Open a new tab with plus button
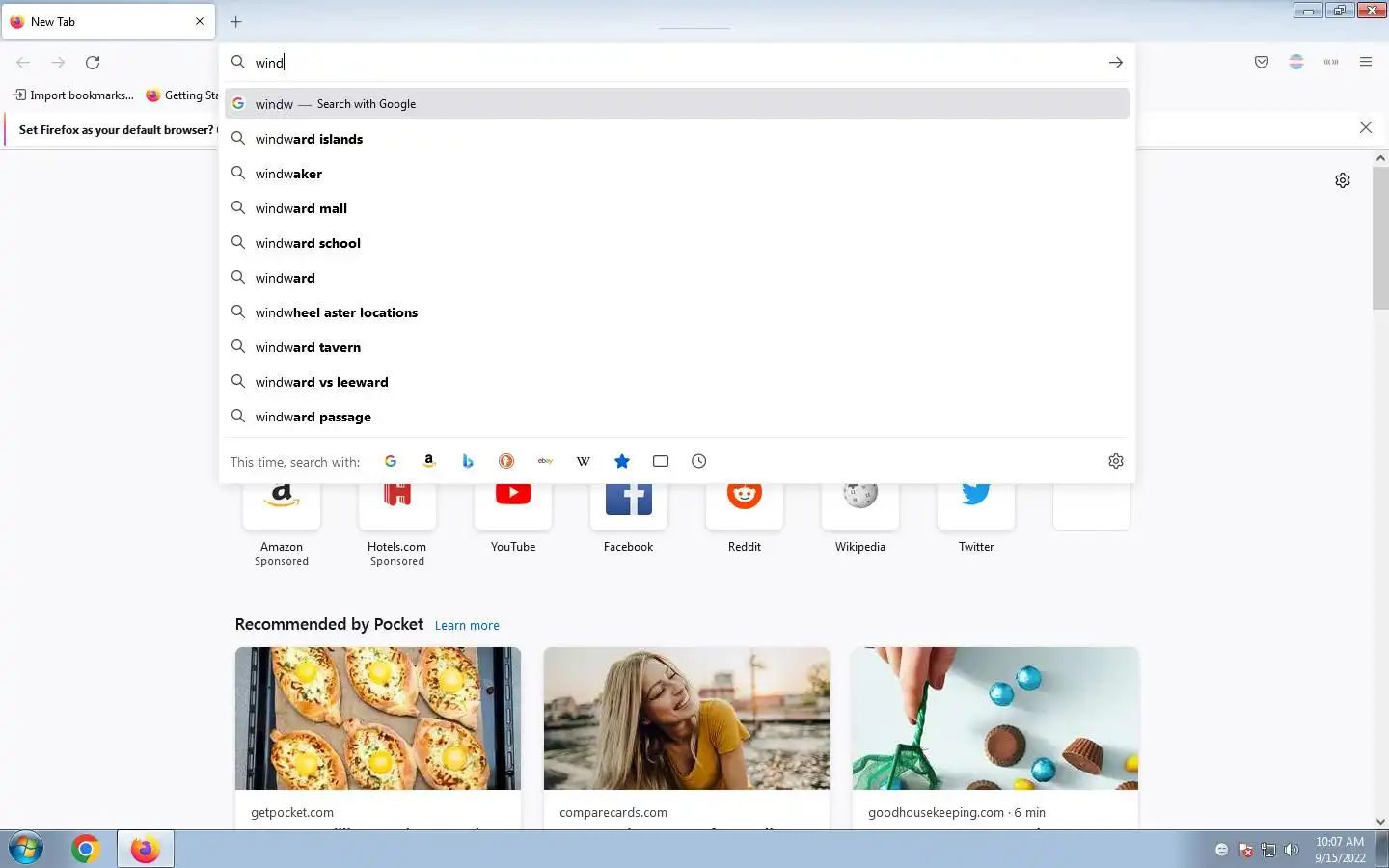 click(236, 21)
